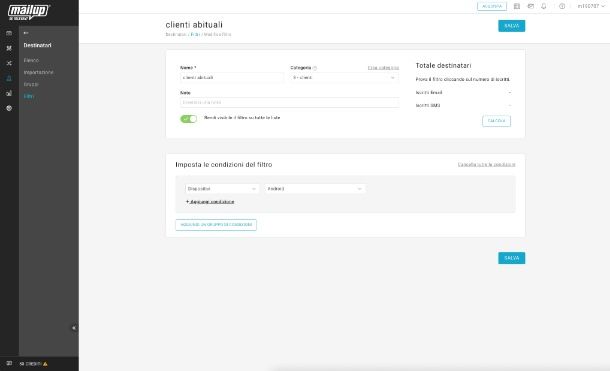Collapse the sidebar with the arrow
The height and width of the screenshot is (371, 610).
pos(74,328)
